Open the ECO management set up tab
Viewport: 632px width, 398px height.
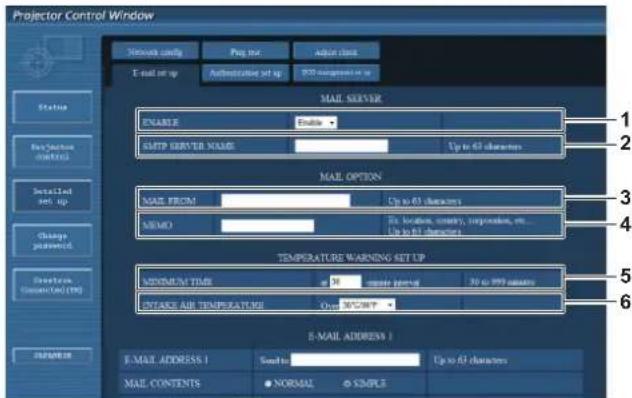(x=336, y=73)
